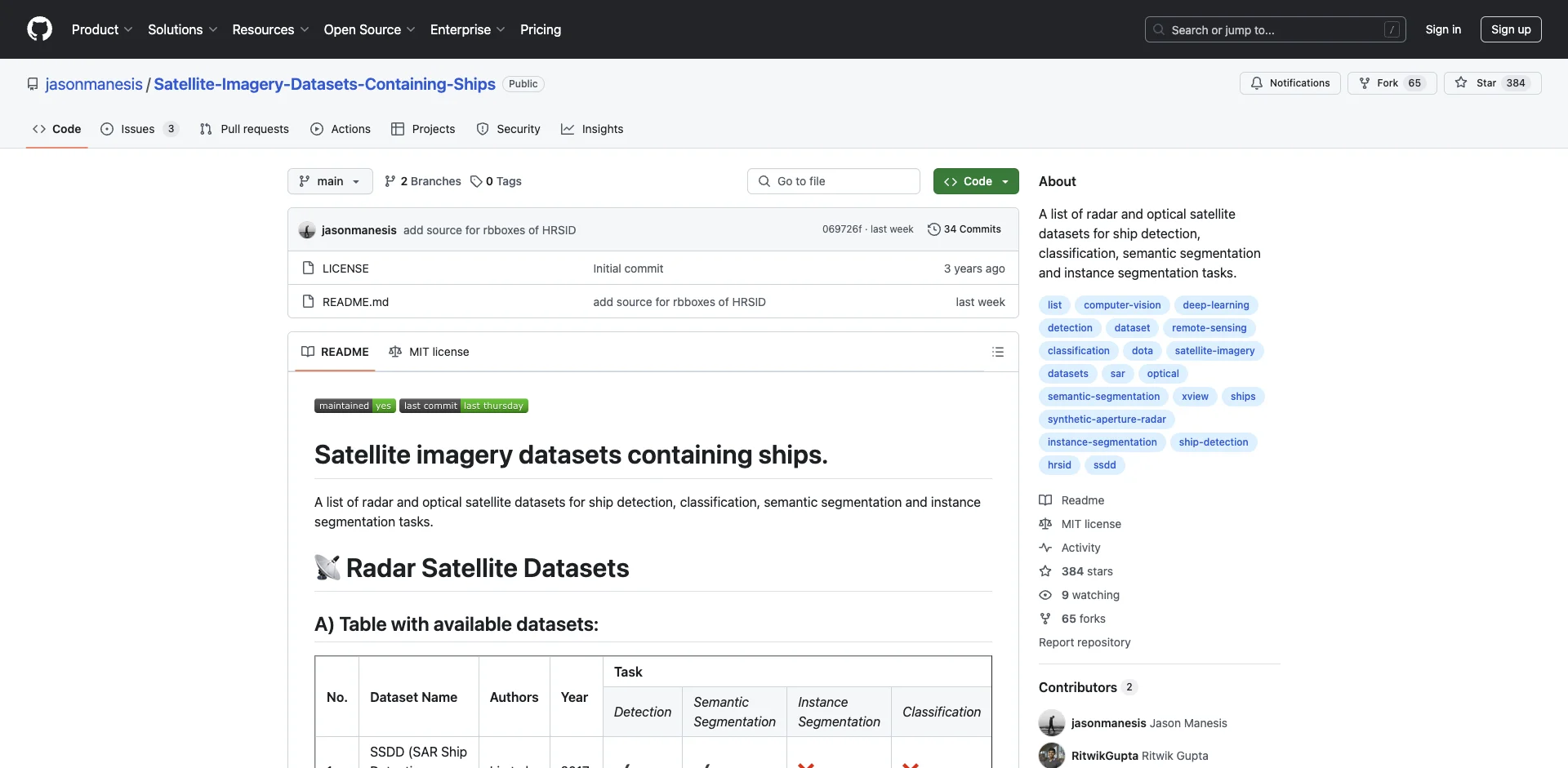Click the GitHub logo icon

click(39, 29)
